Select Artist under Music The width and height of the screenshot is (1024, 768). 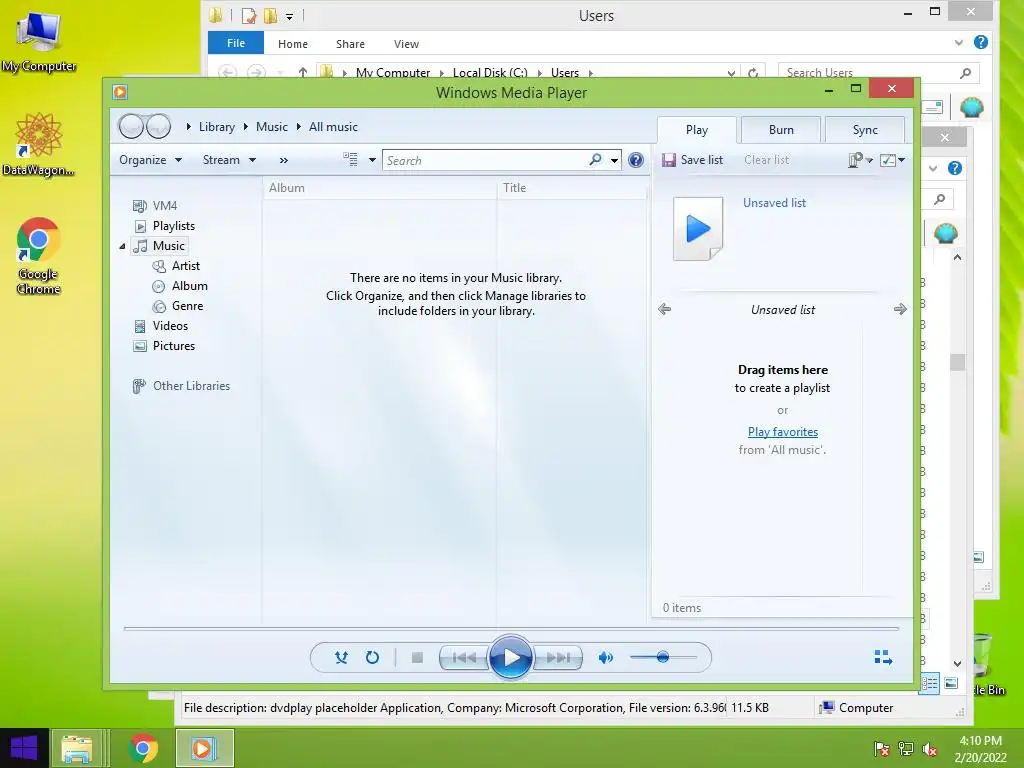pyautogui.click(x=176, y=266)
